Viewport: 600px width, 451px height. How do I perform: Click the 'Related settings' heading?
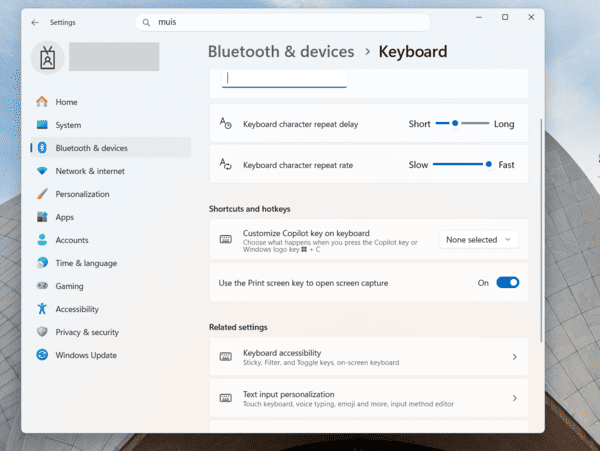[x=238, y=327]
